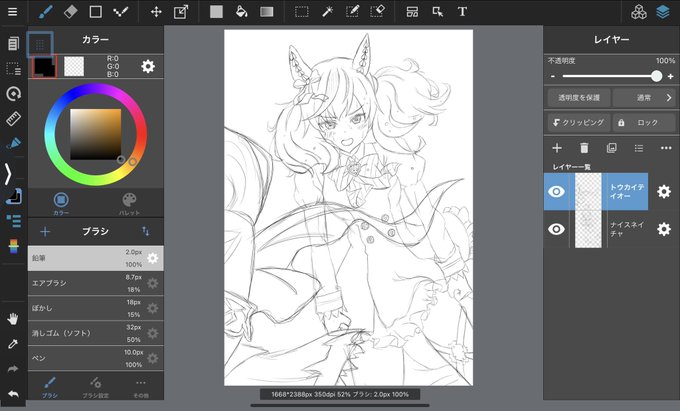This screenshot has height=411, width=680.
Task: Open ぼかし brush settings gear
Action: pos(153,308)
